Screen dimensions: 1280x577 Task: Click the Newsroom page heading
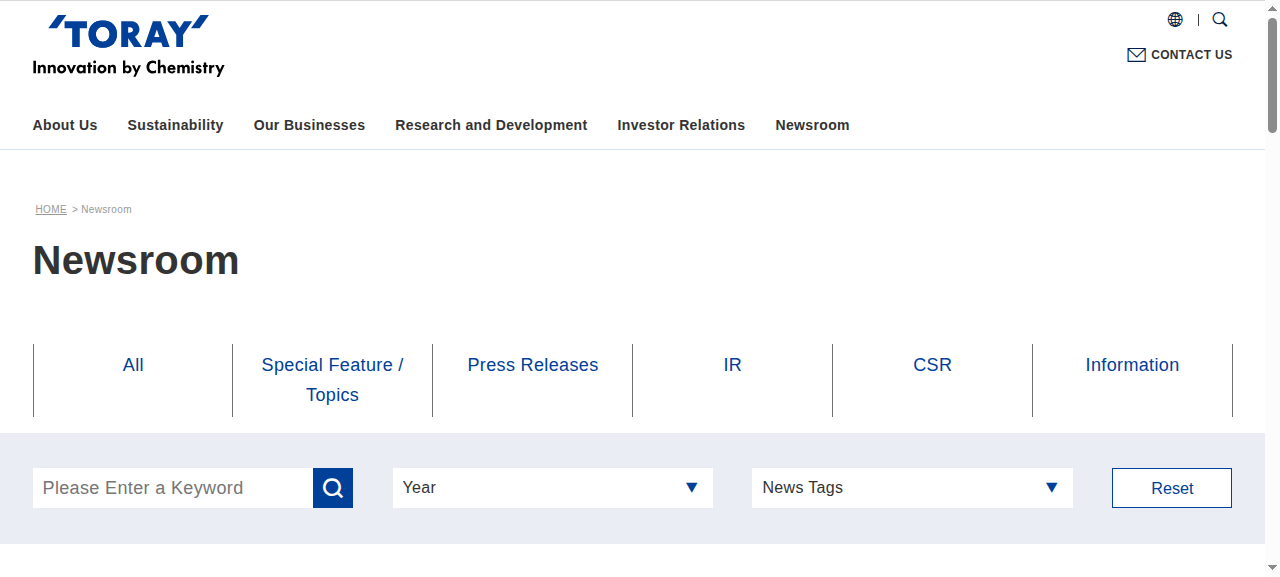click(136, 260)
